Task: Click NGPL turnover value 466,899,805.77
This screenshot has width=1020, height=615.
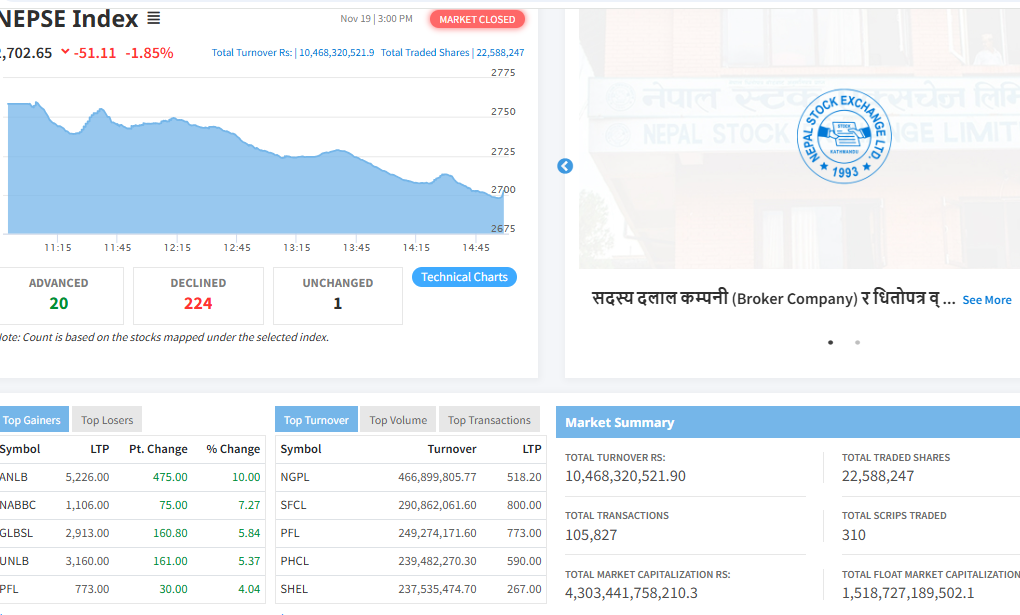Action: tap(437, 477)
